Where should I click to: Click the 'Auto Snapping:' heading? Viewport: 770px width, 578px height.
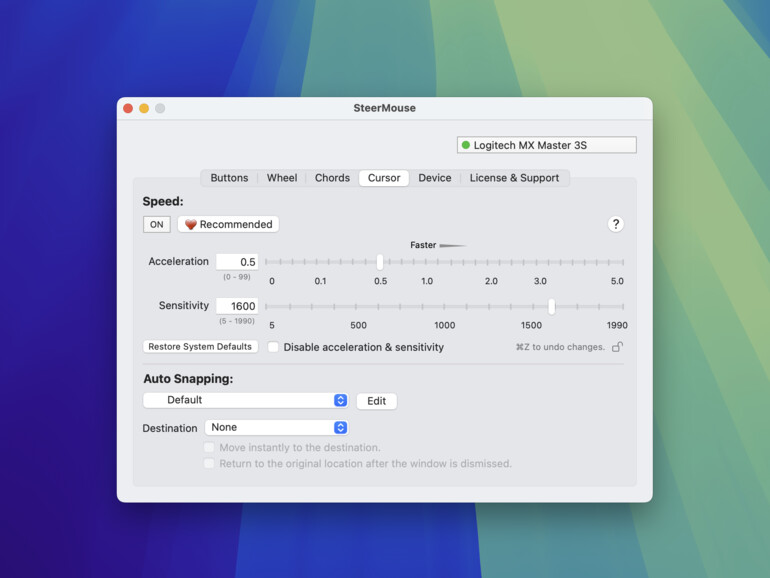[188, 379]
